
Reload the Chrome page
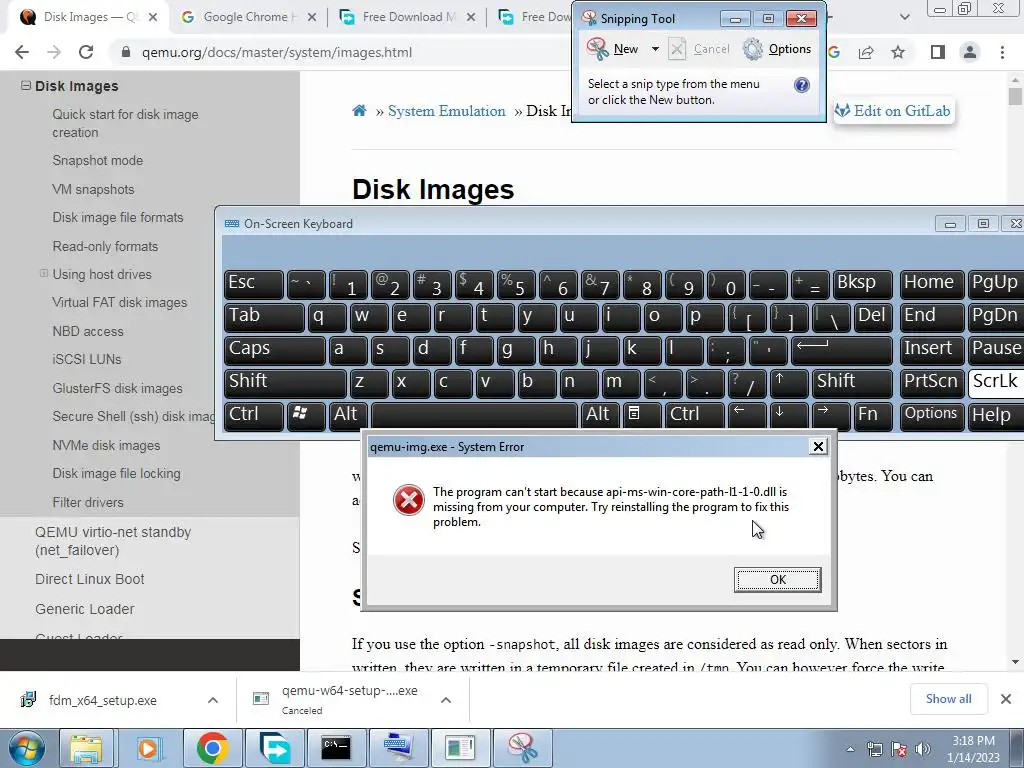pyautogui.click(x=86, y=52)
